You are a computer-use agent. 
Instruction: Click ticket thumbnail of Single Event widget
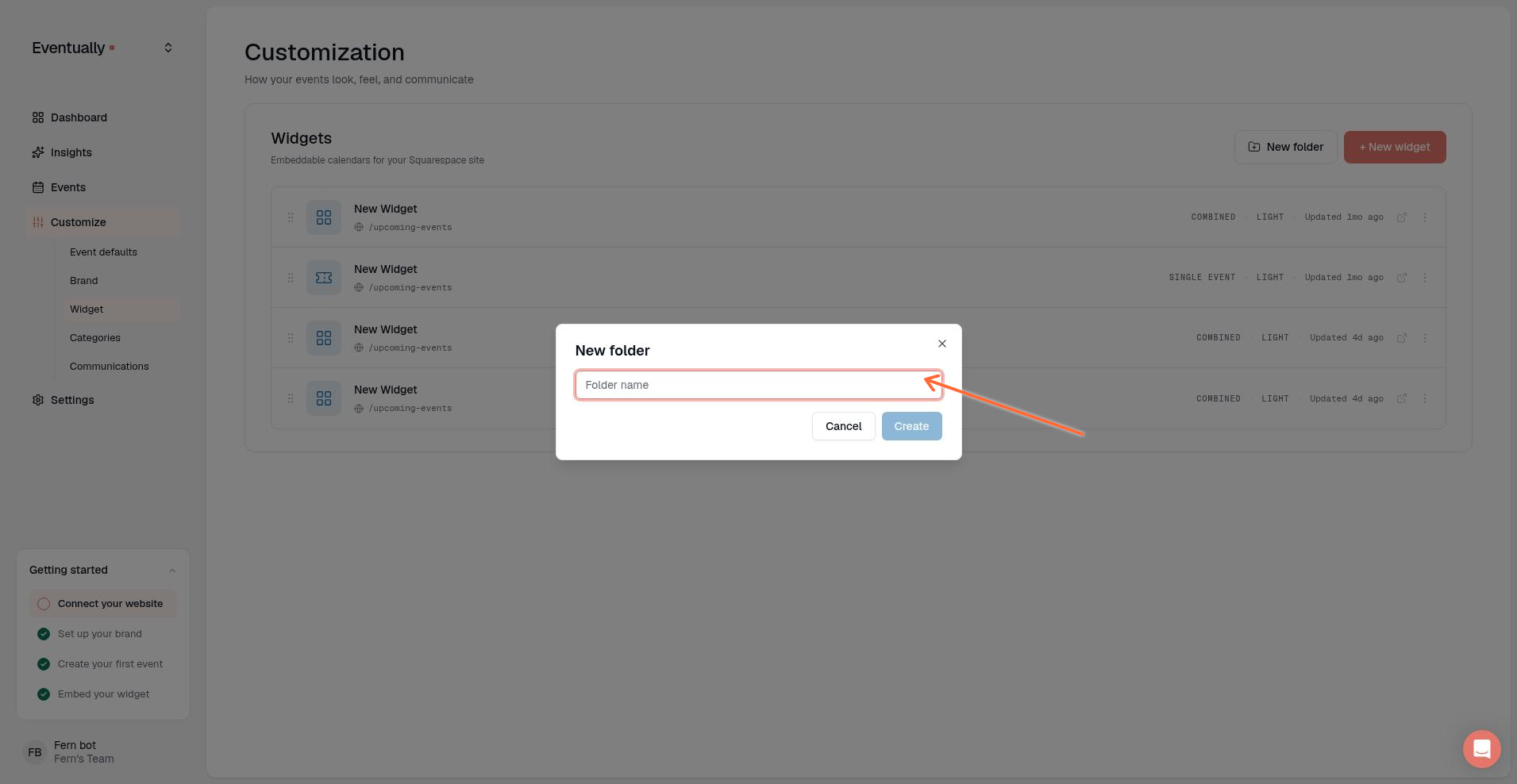324,278
